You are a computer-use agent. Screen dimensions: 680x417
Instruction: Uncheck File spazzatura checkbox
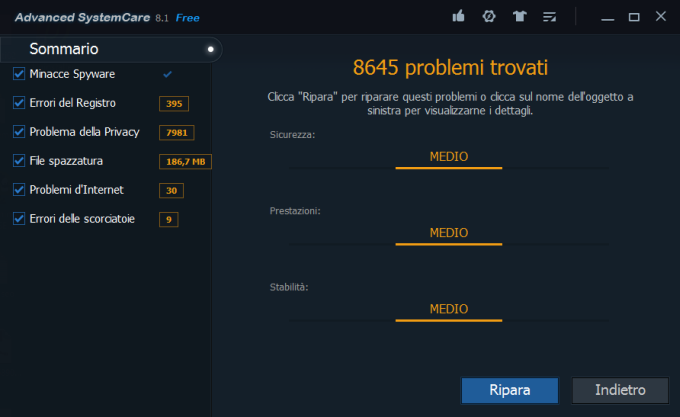point(19,160)
